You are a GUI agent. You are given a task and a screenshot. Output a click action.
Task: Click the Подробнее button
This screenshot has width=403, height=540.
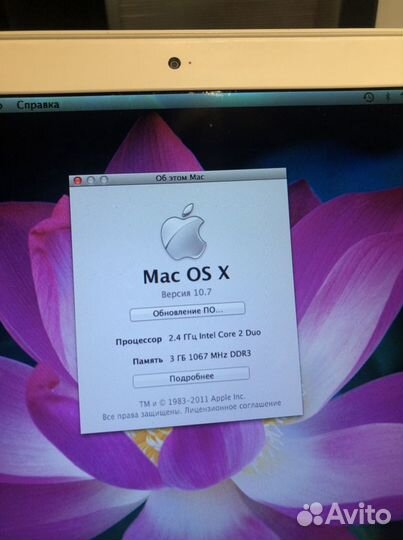pos(191,377)
